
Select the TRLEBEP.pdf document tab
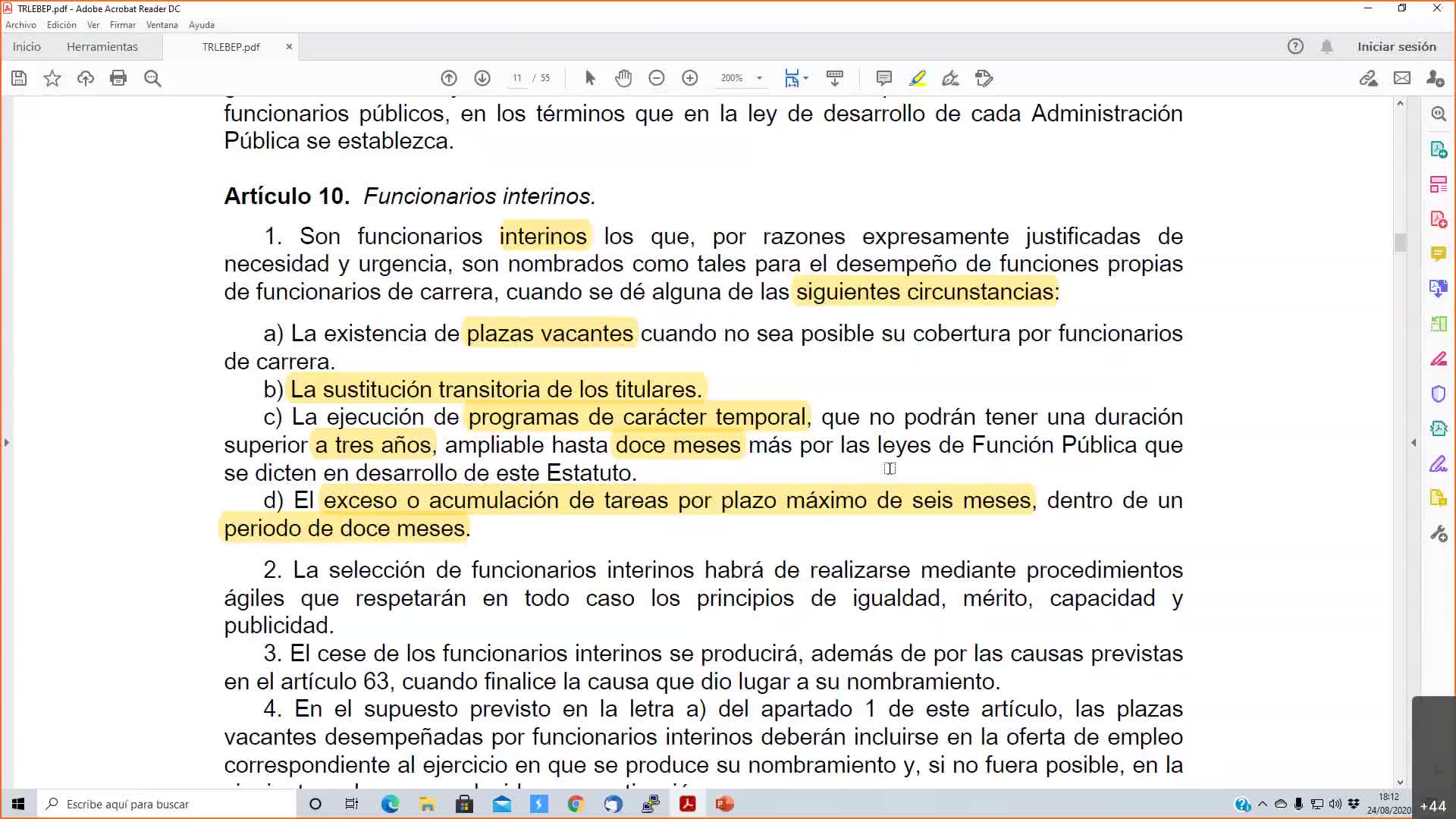(x=231, y=46)
